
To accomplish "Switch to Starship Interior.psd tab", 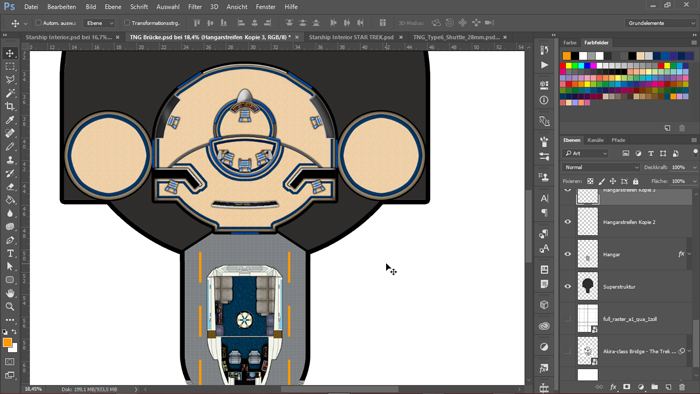I will [68, 37].
